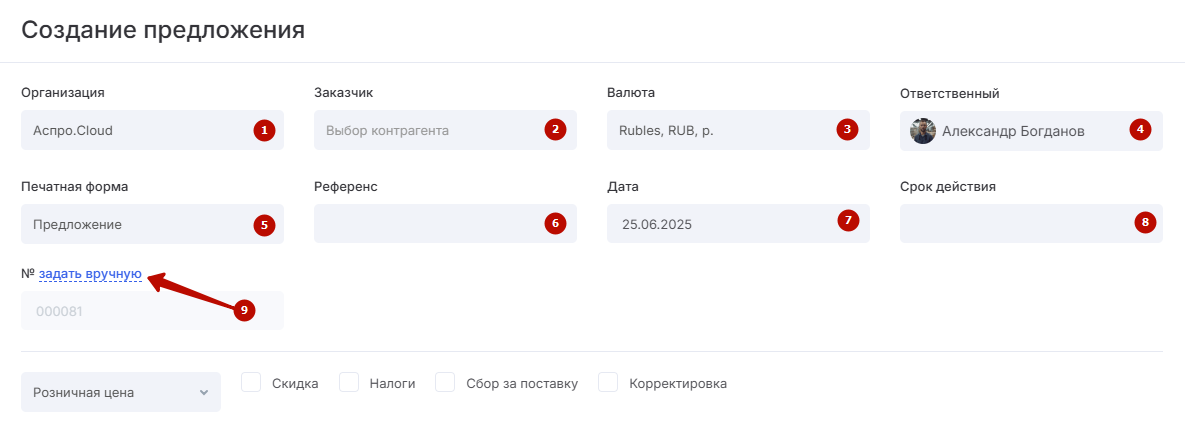Viewport: 1185px width, 428px height.
Task: Focus the Выбор контрагента customer field
Action: (x=430, y=130)
